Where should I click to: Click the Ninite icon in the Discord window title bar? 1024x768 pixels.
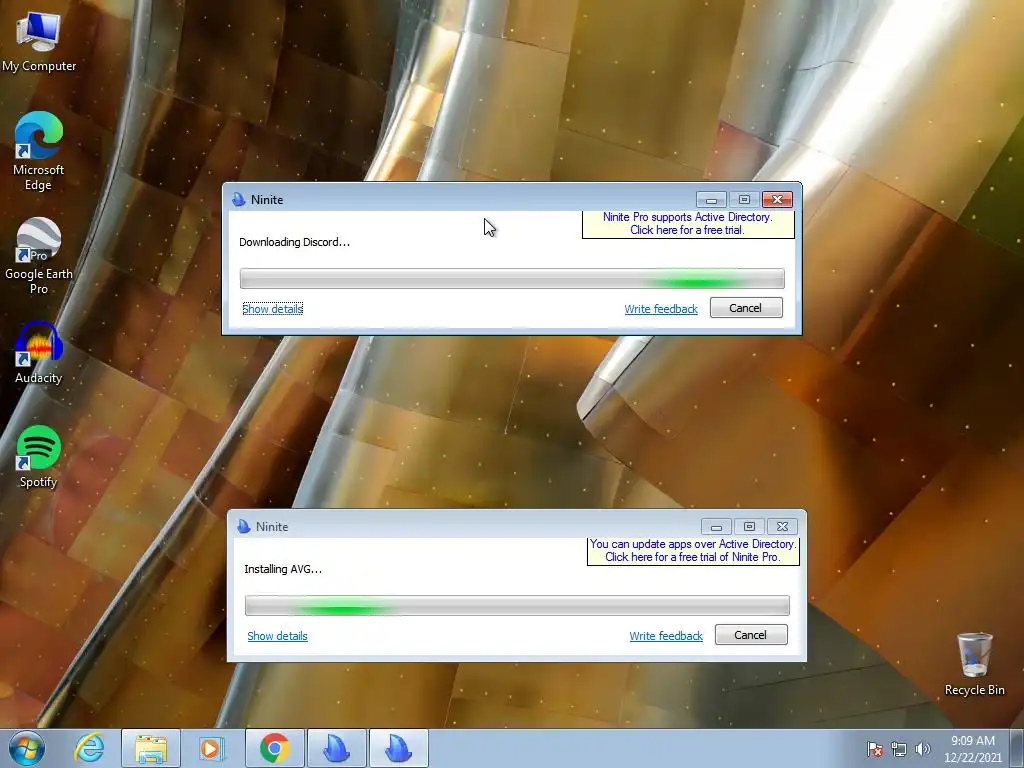point(238,200)
